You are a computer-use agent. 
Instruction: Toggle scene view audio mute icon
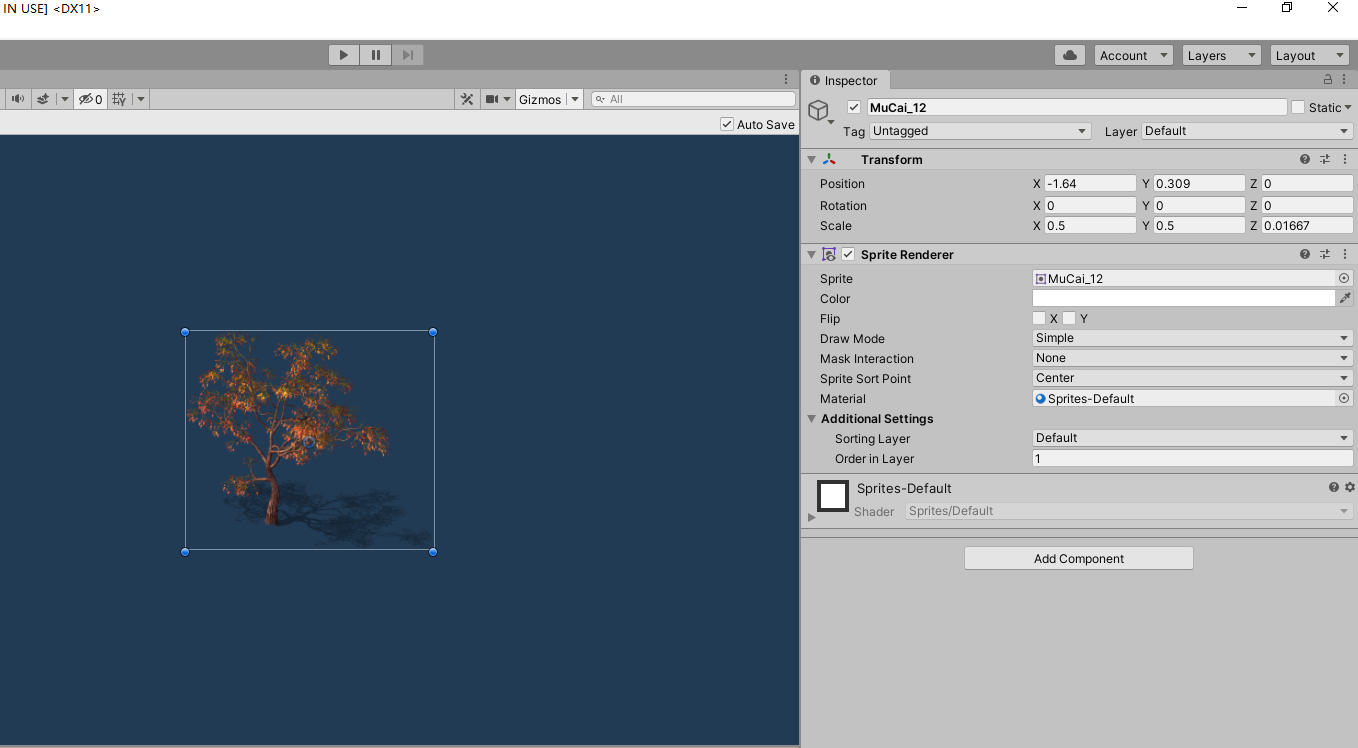pyautogui.click(x=17, y=98)
